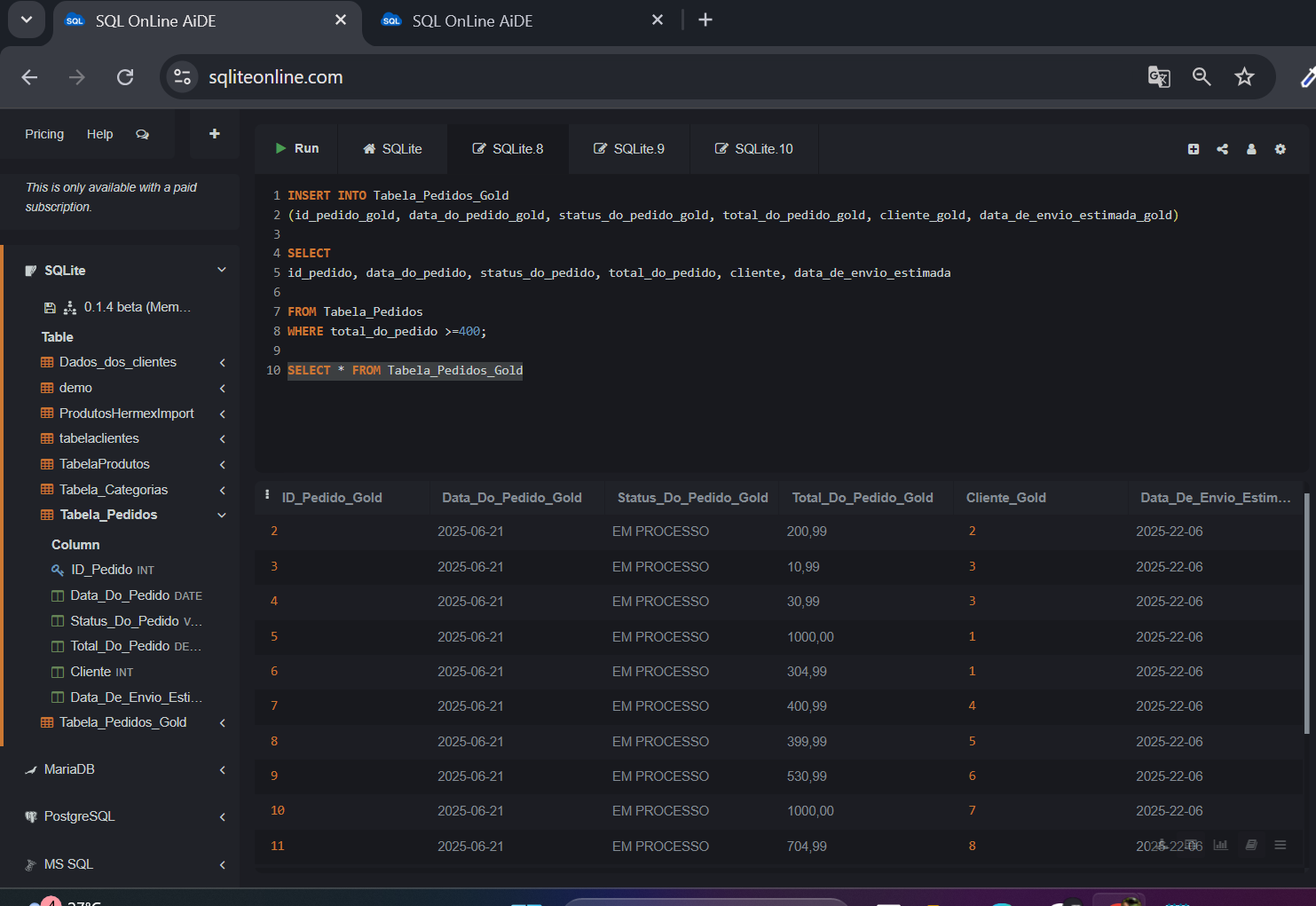Open the hamburger lines icon below results
The width and height of the screenshot is (1316, 906).
(x=1280, y=845)
